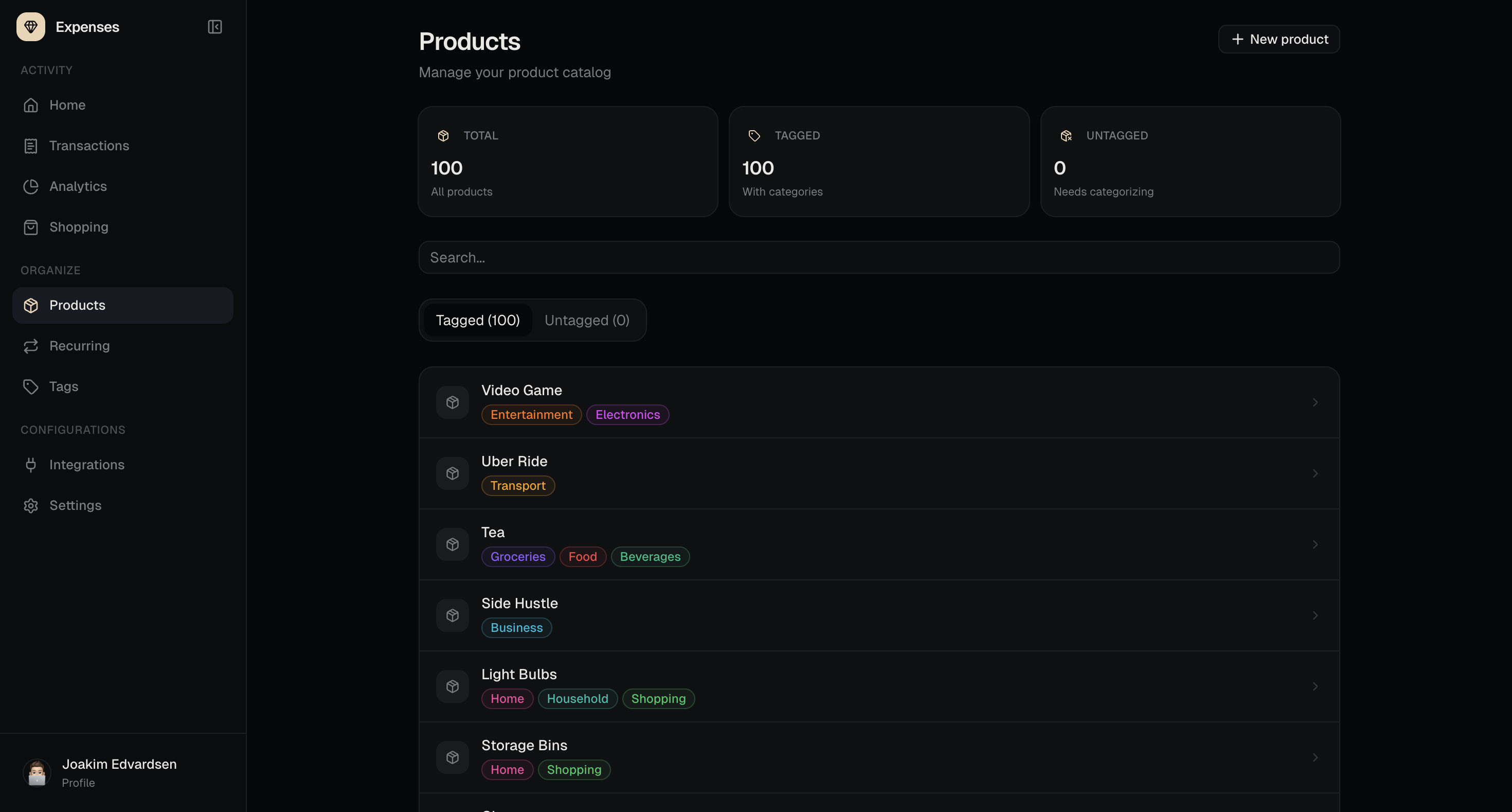Image resolution: width=1512 pixels, height=812 pixels.
Task: Click the Untagged Needs categorizing card
Action: coord(1191,162)
